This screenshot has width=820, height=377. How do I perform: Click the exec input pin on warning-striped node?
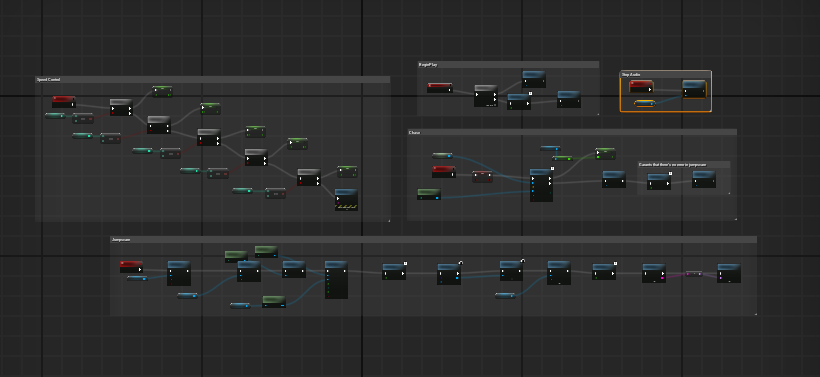338,199
